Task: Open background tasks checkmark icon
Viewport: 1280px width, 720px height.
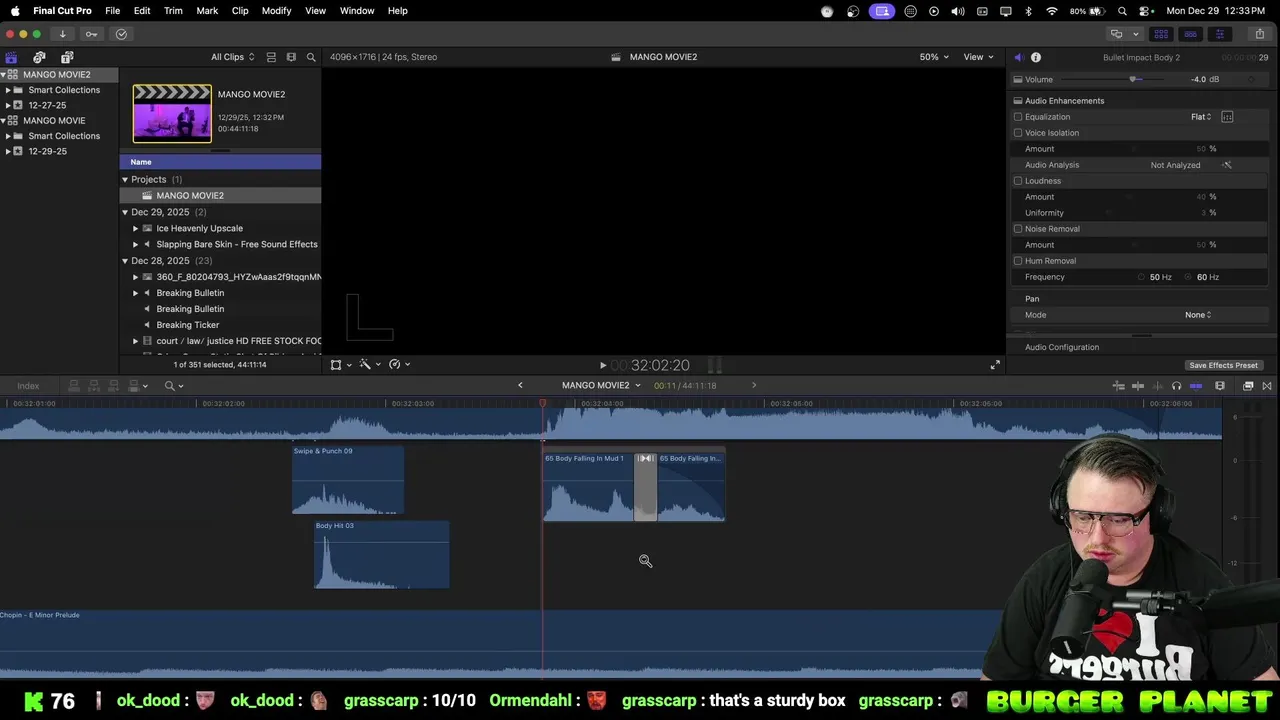Action: pos(121,34)
